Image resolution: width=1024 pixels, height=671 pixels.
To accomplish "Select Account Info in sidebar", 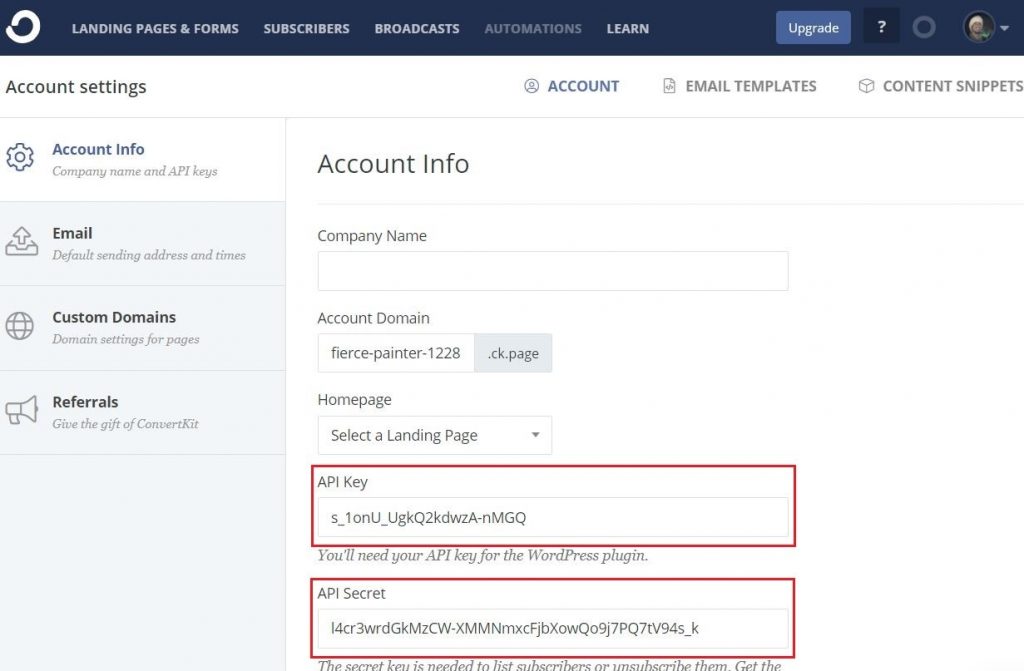I will coord(142,159).
